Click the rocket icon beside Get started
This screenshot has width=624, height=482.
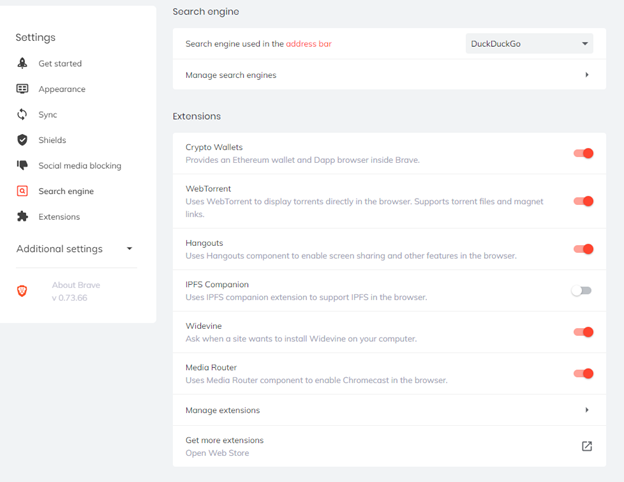click(22, 63)
